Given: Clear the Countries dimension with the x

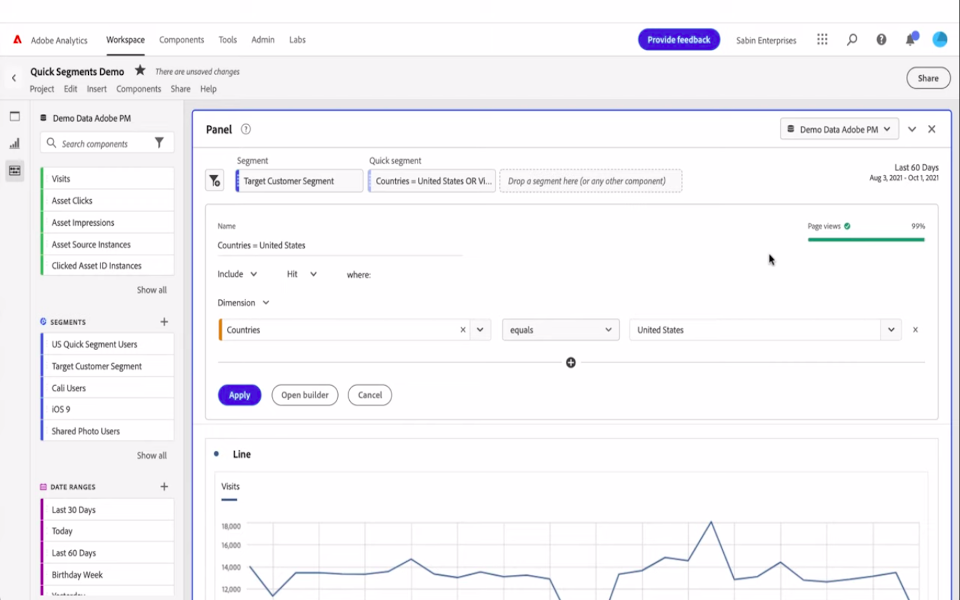Looking at the screenshot, I should pos(463,329).
